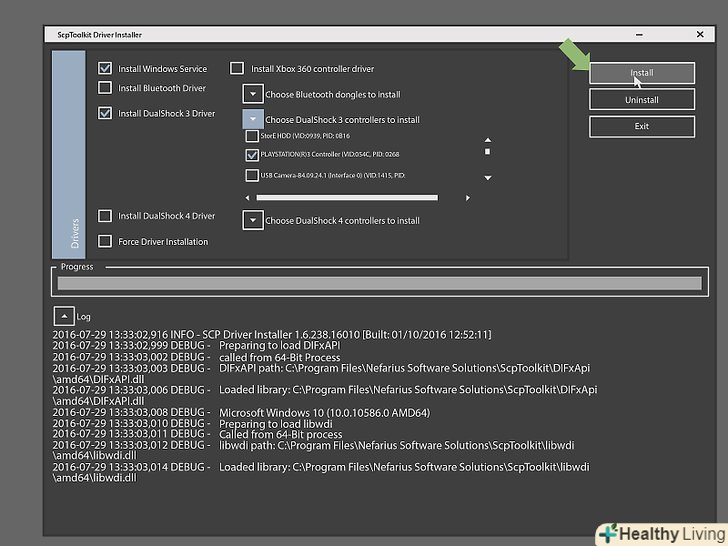
Task: Check the USB Camera device entry
Action: pyautogui.click(x=252, y=175)
